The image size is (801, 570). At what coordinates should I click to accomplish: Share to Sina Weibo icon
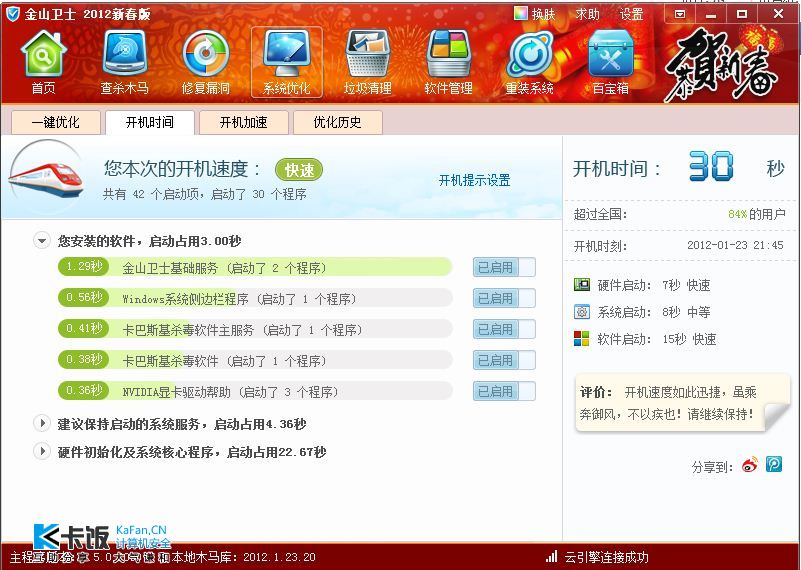click(750, 465)
